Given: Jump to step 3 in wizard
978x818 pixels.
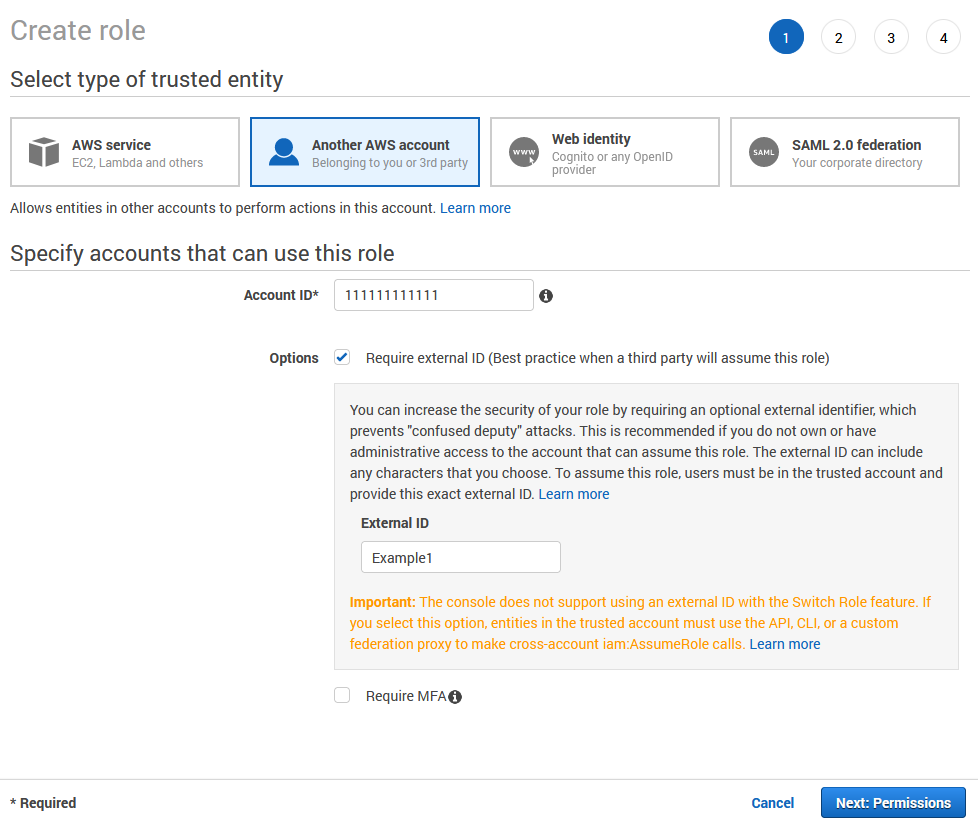Looking at the screenshot, I should tap(890, 38).
